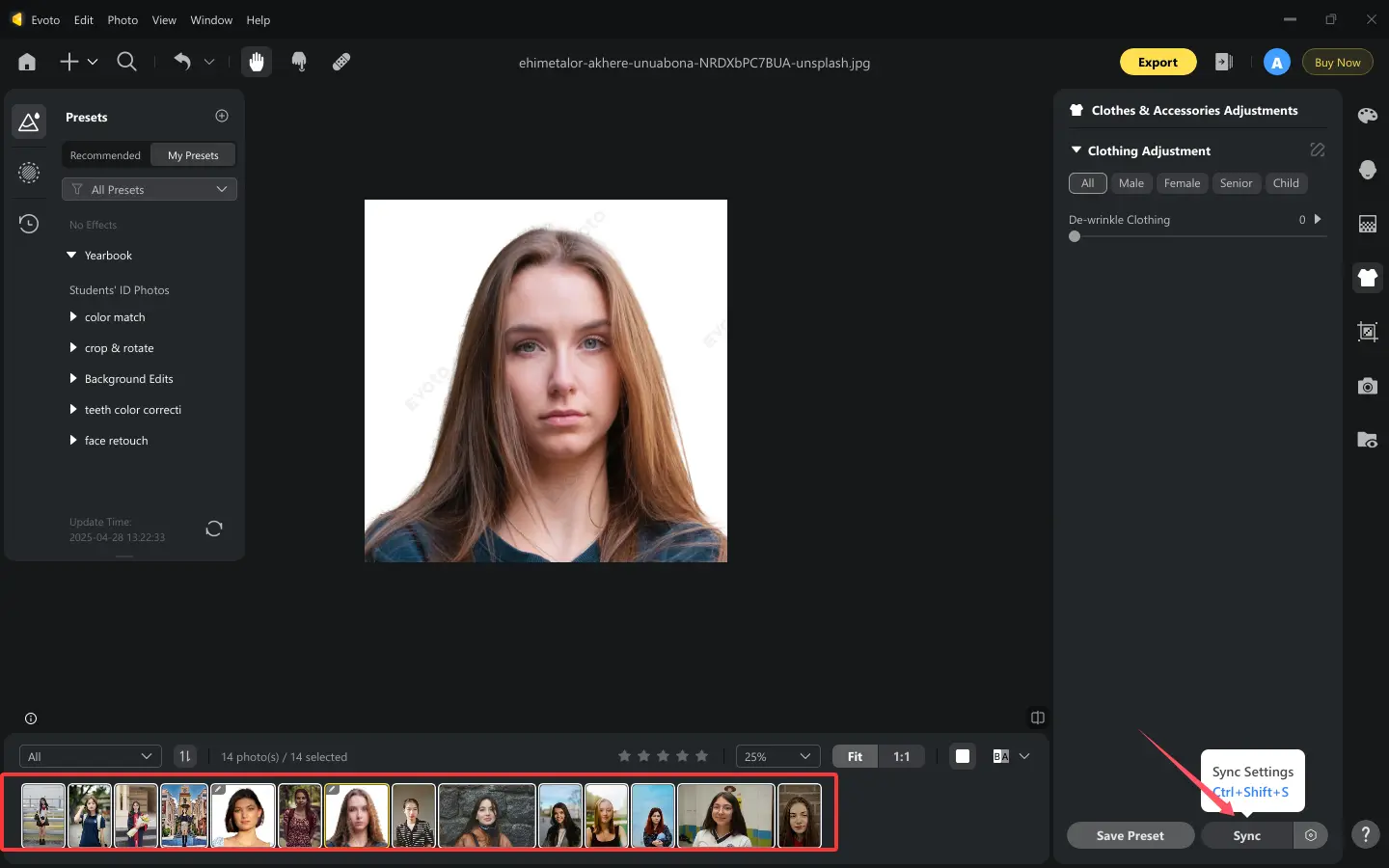
Task: Open the History panel icon
Action: tap(29, 224)
